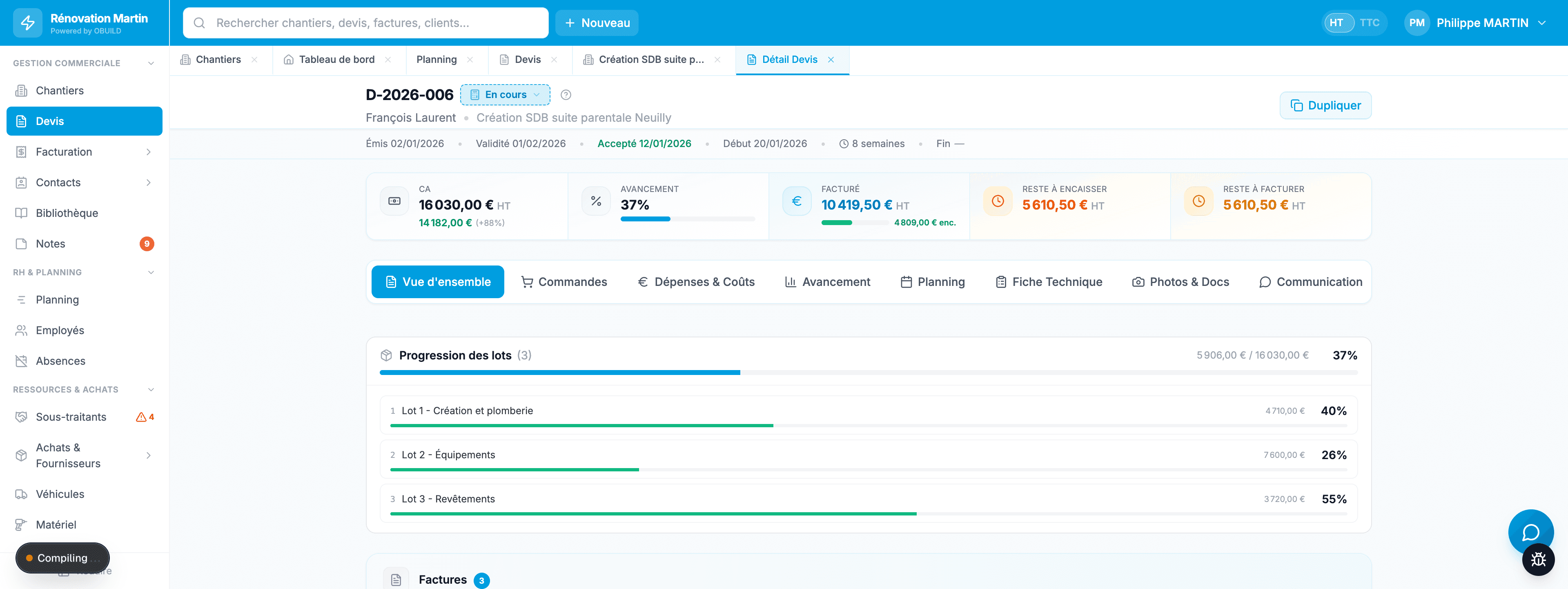
Task: Close the Chantiers tab
Action: (254, 60)
